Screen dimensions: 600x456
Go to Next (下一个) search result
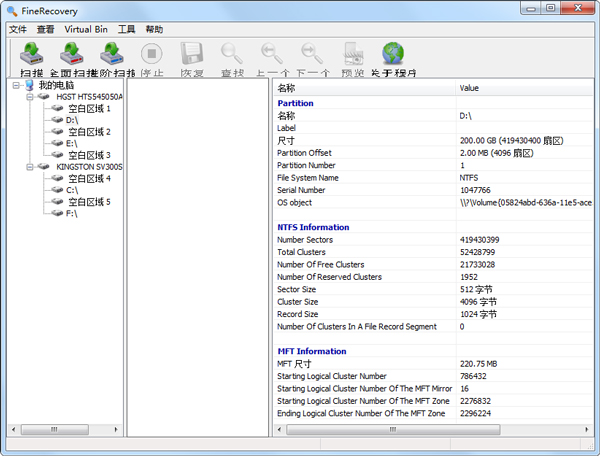coord(312,55)
